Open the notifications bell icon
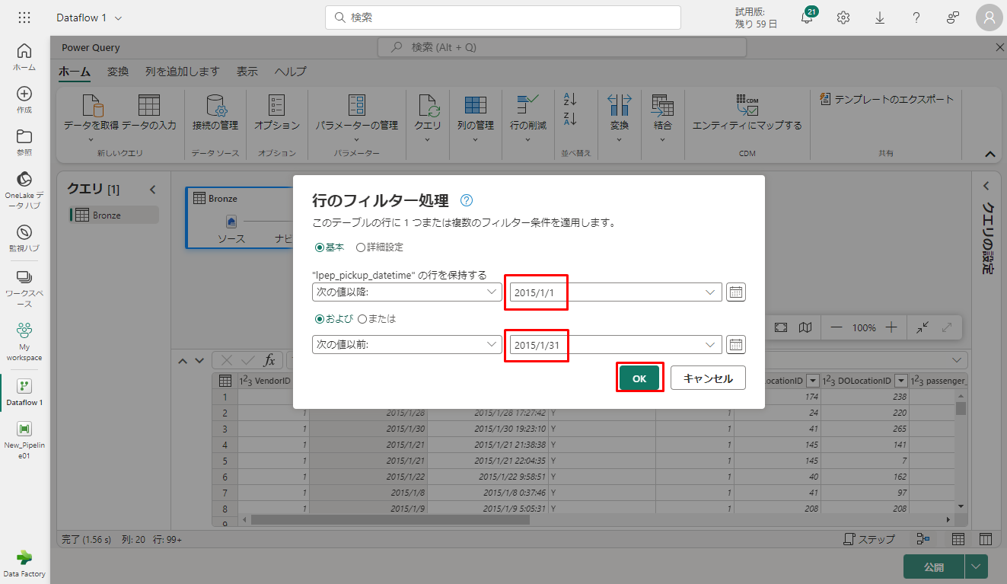 click(x=807, y=18)
